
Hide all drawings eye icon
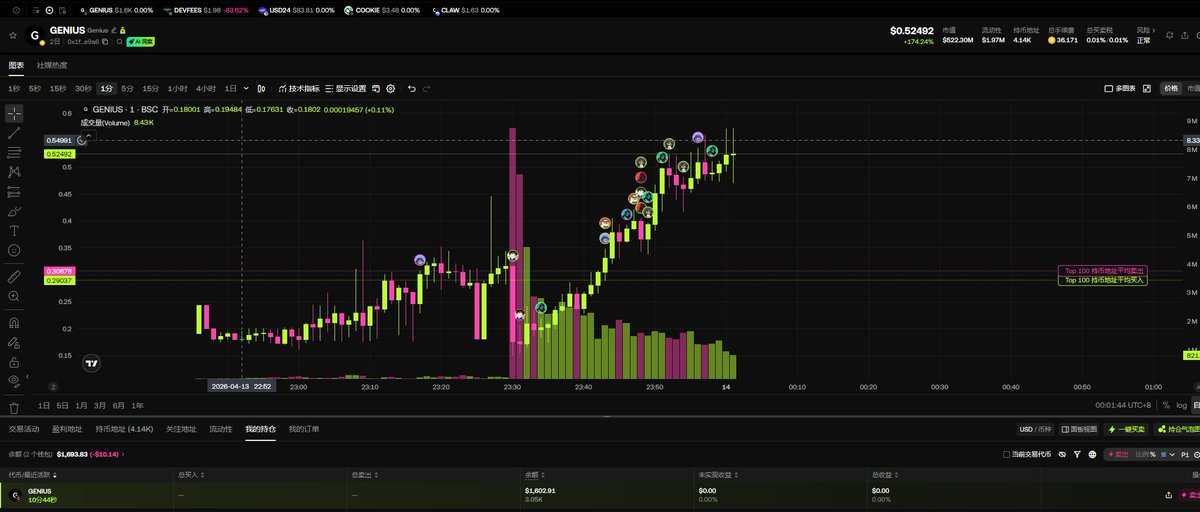pyautogui.click(x=14, y=381)
